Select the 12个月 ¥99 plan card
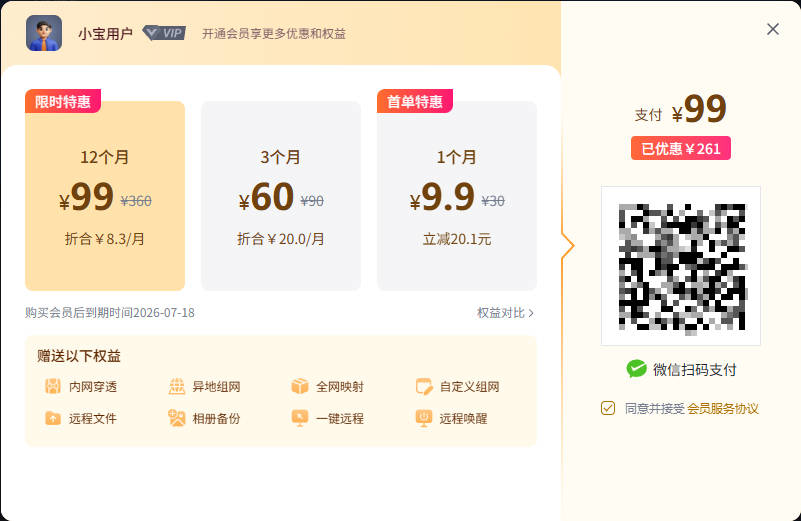 click(105, 196)
